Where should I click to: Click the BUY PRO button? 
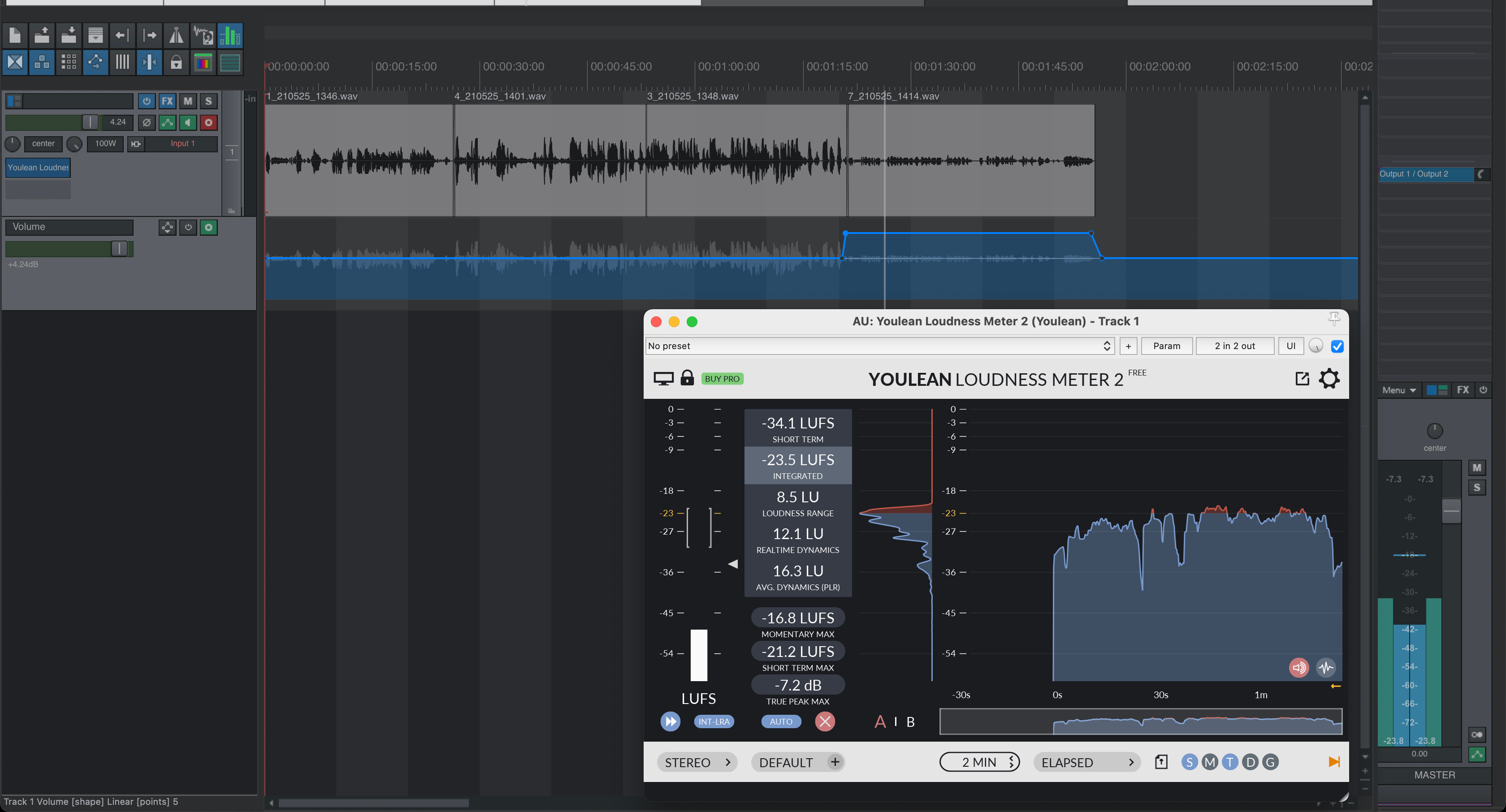(x=722, y=379)
